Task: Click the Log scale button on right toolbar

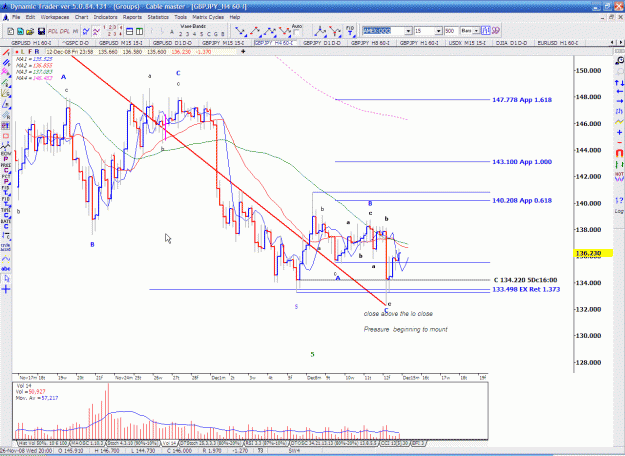Action: [x=619, y=211]
